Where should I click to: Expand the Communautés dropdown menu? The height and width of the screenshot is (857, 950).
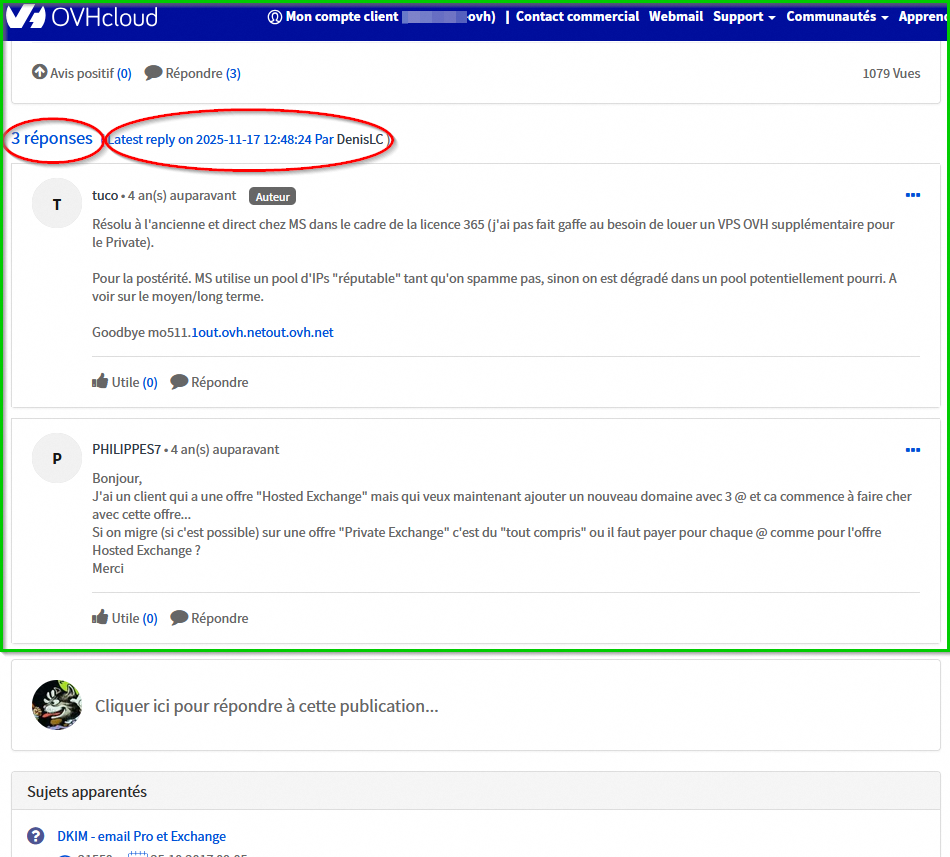[836, 17]
